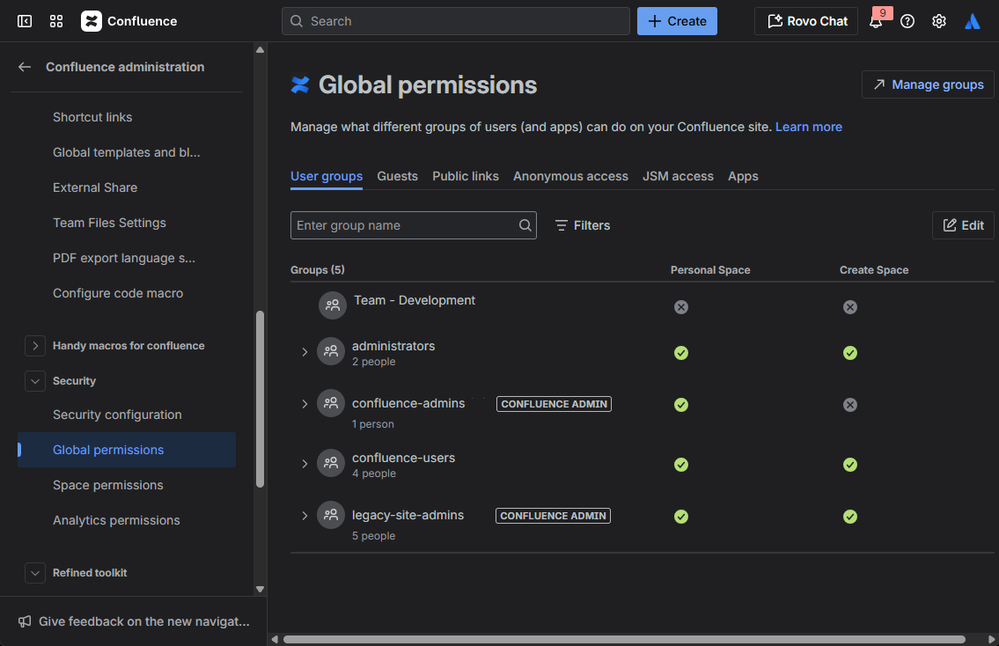Click Personal Space checkmark for confluence-users

pyautogui.click(x=681, y=464)
